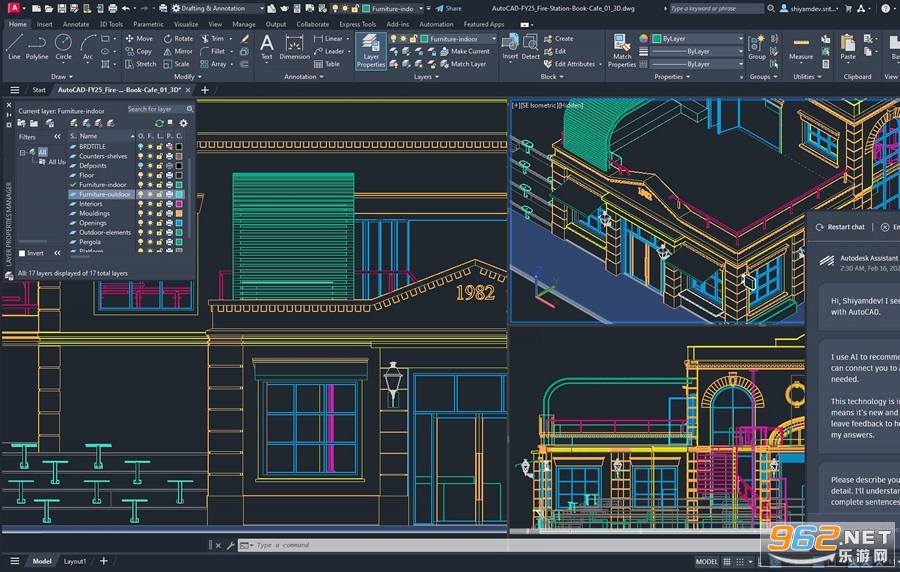Expand the Annotation panel

click(303, 76)
